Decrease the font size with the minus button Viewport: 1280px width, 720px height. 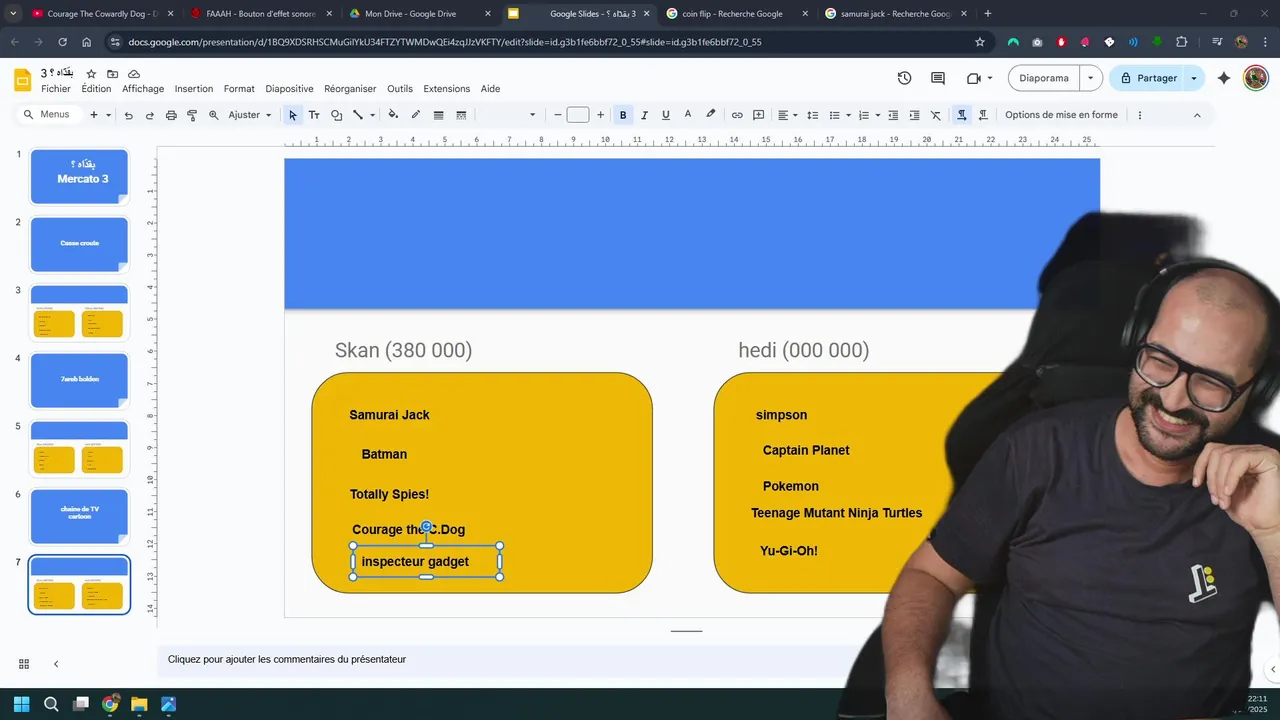557,115
